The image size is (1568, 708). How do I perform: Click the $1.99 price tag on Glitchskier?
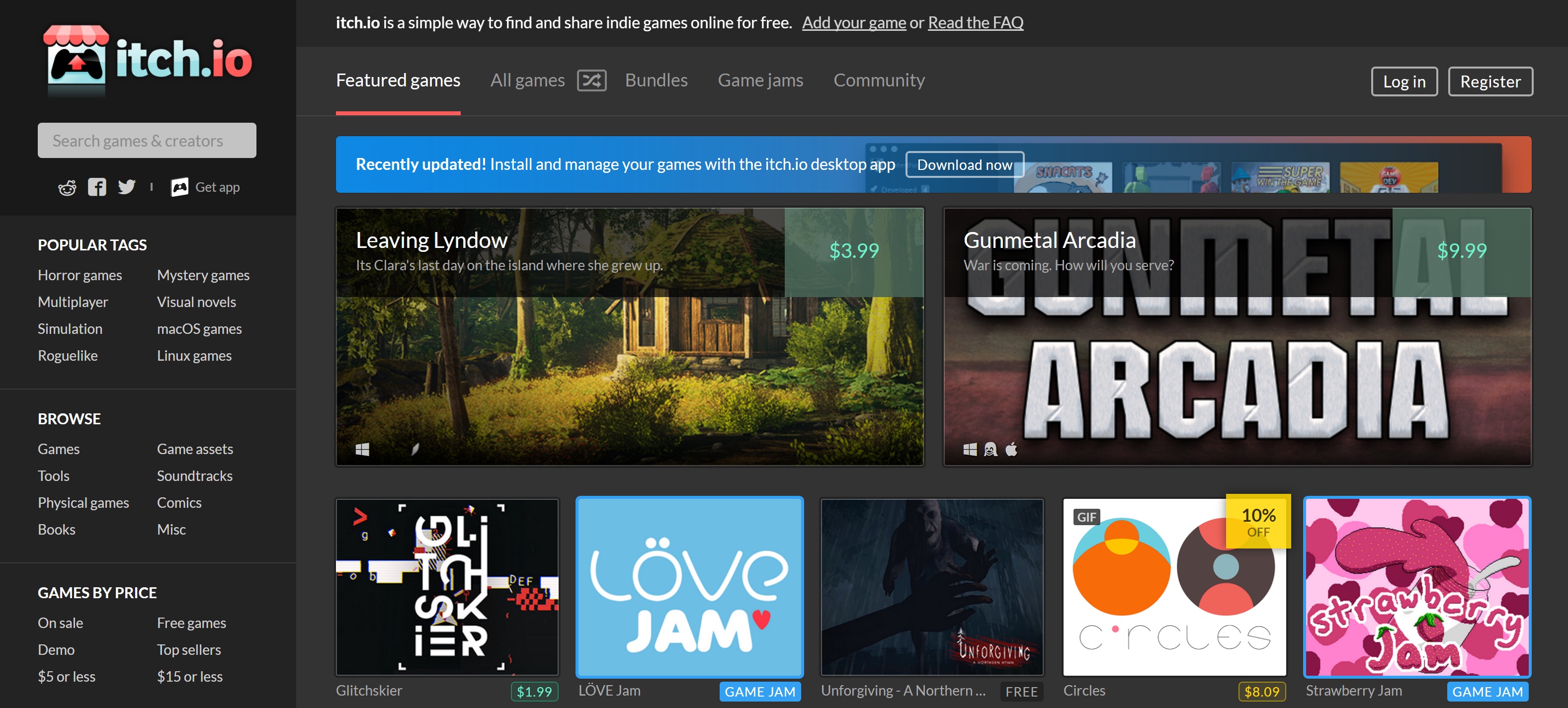point(534,692)
